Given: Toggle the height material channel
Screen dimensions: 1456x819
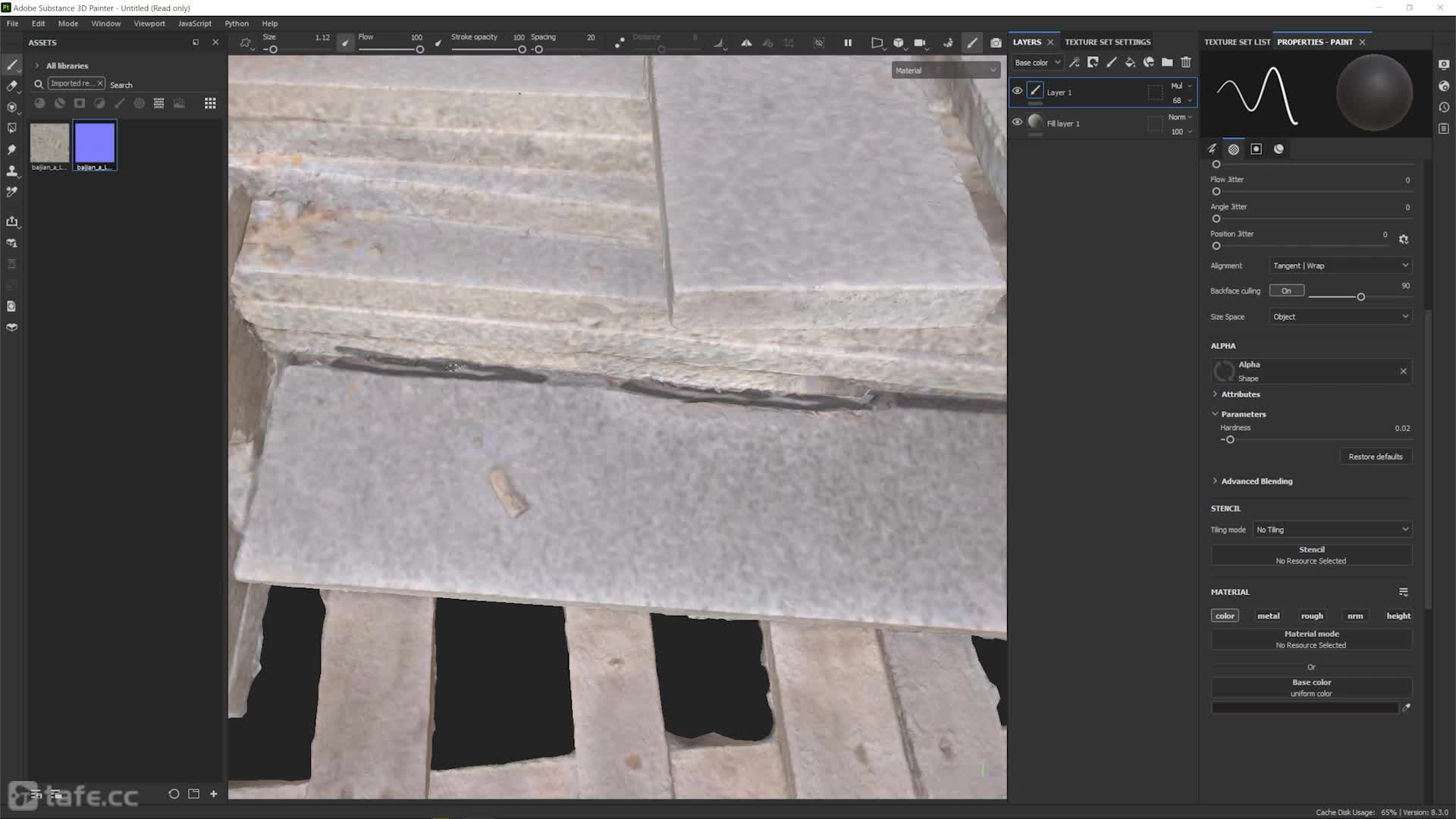Looking at the screenshot, I should (x=1398, y=616).
